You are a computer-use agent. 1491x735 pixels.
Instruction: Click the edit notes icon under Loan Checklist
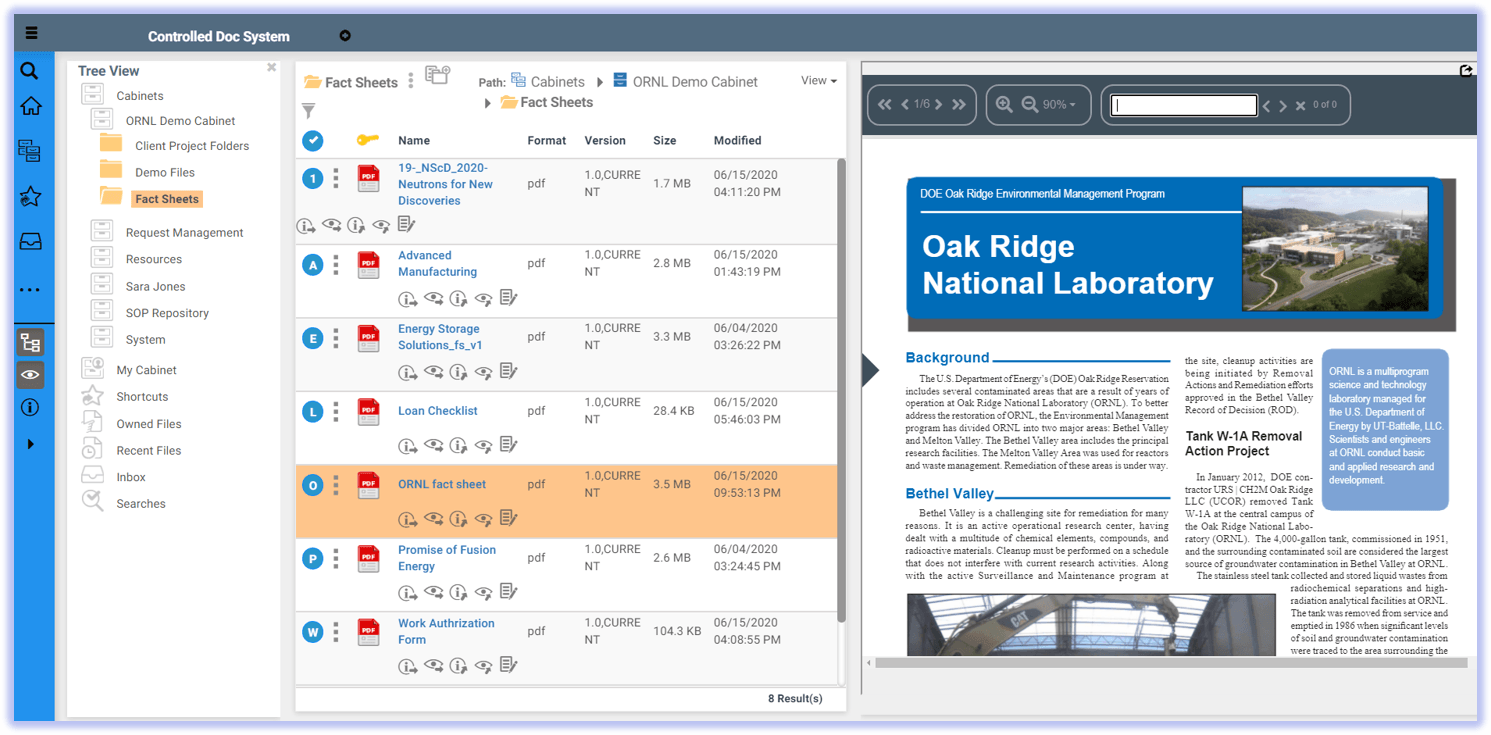[508, 444]
